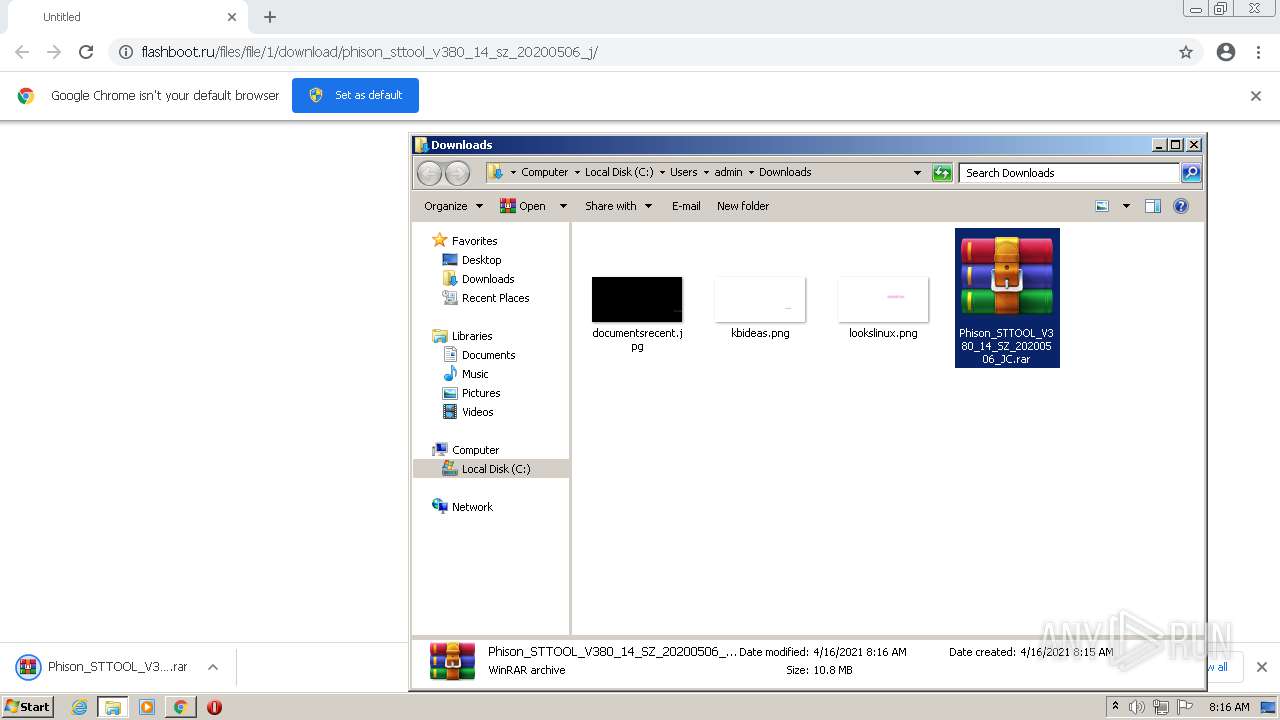
Task: Open the Share with menu
Action: tap(618, 206)
